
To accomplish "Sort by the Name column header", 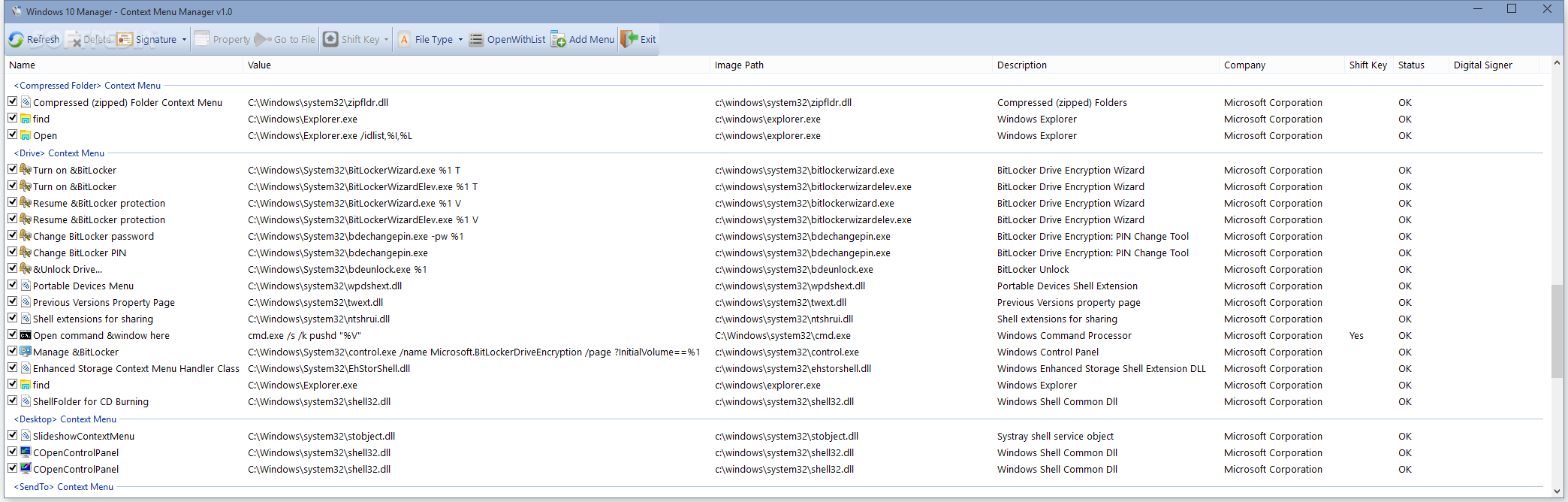I will (124, 65).
